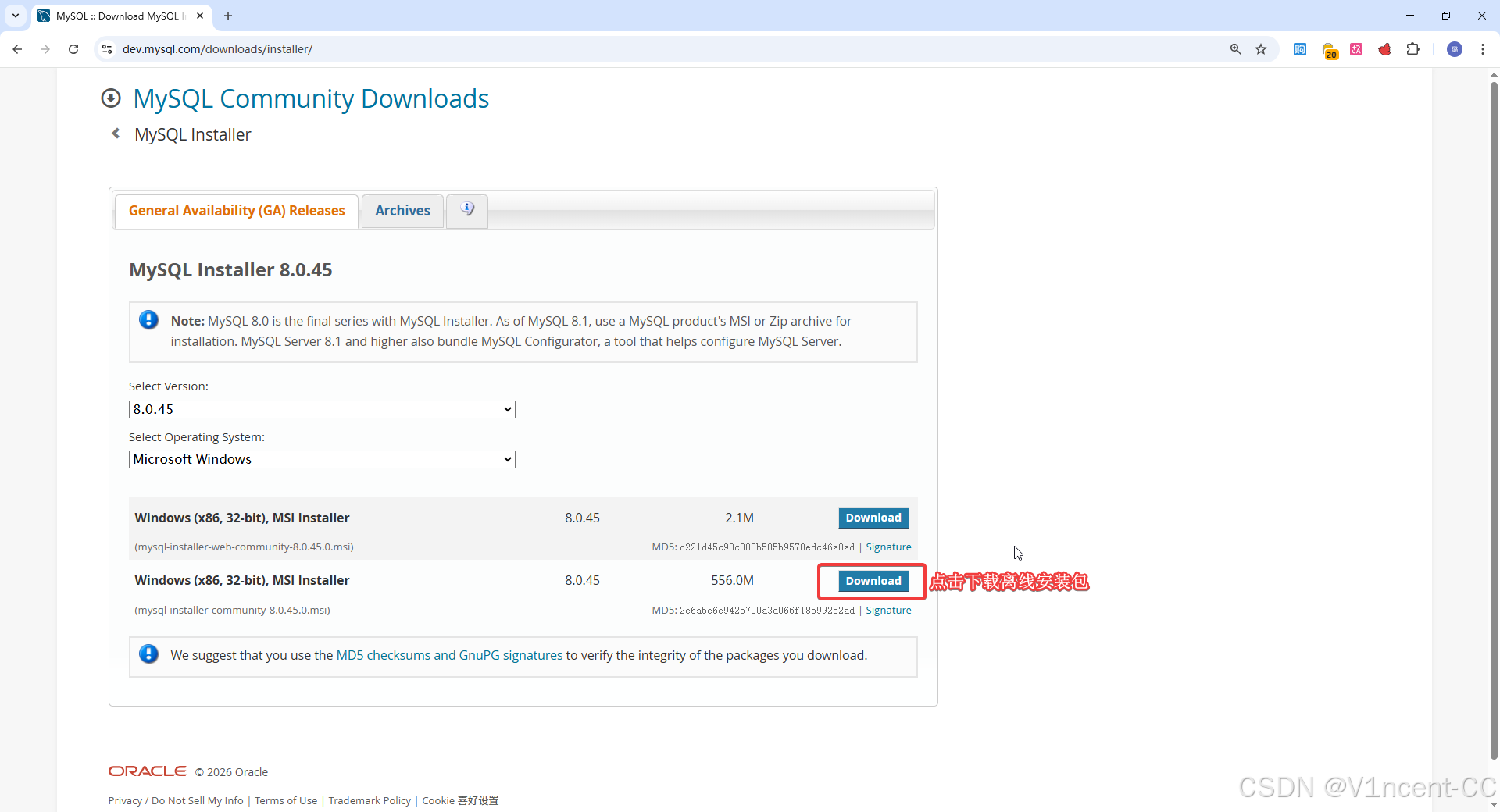The image size is (1500, 812).
Task: Open the yellow extension with badge 20
Action: 1330,51
